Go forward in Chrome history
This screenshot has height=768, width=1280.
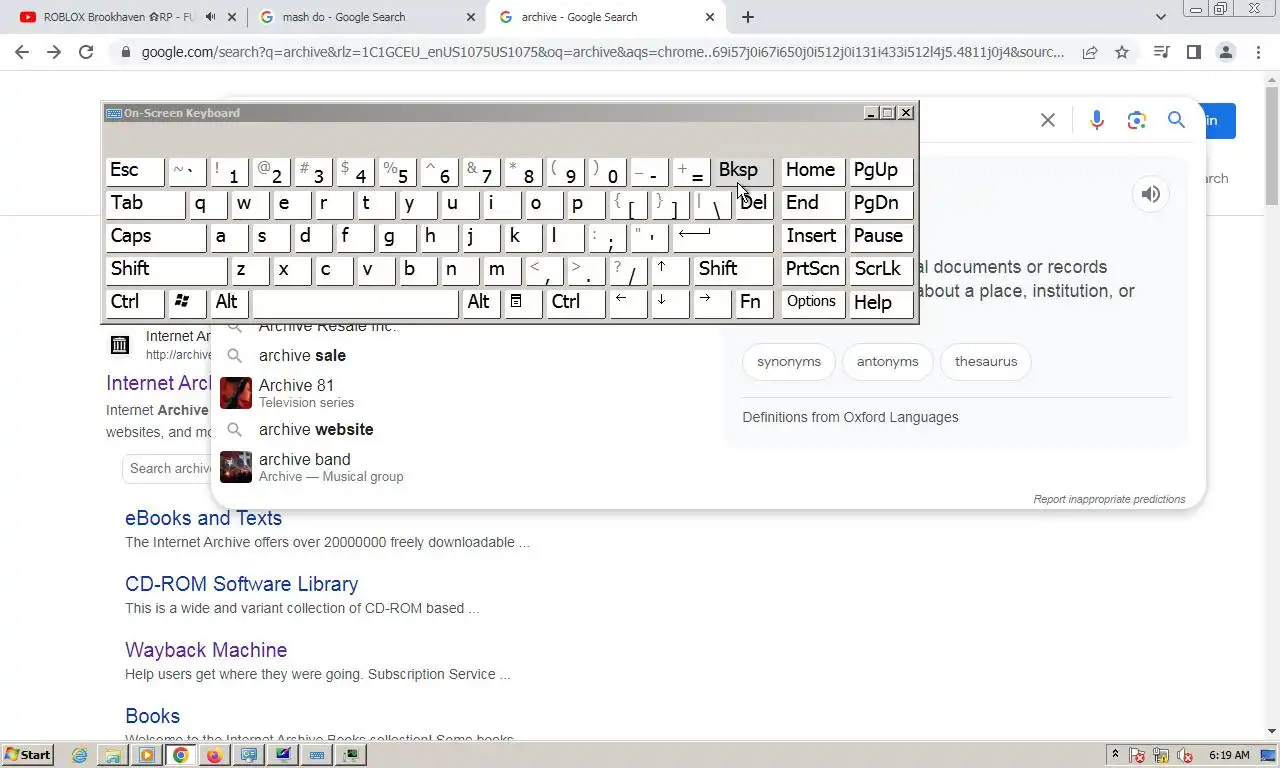click(54, 52)
